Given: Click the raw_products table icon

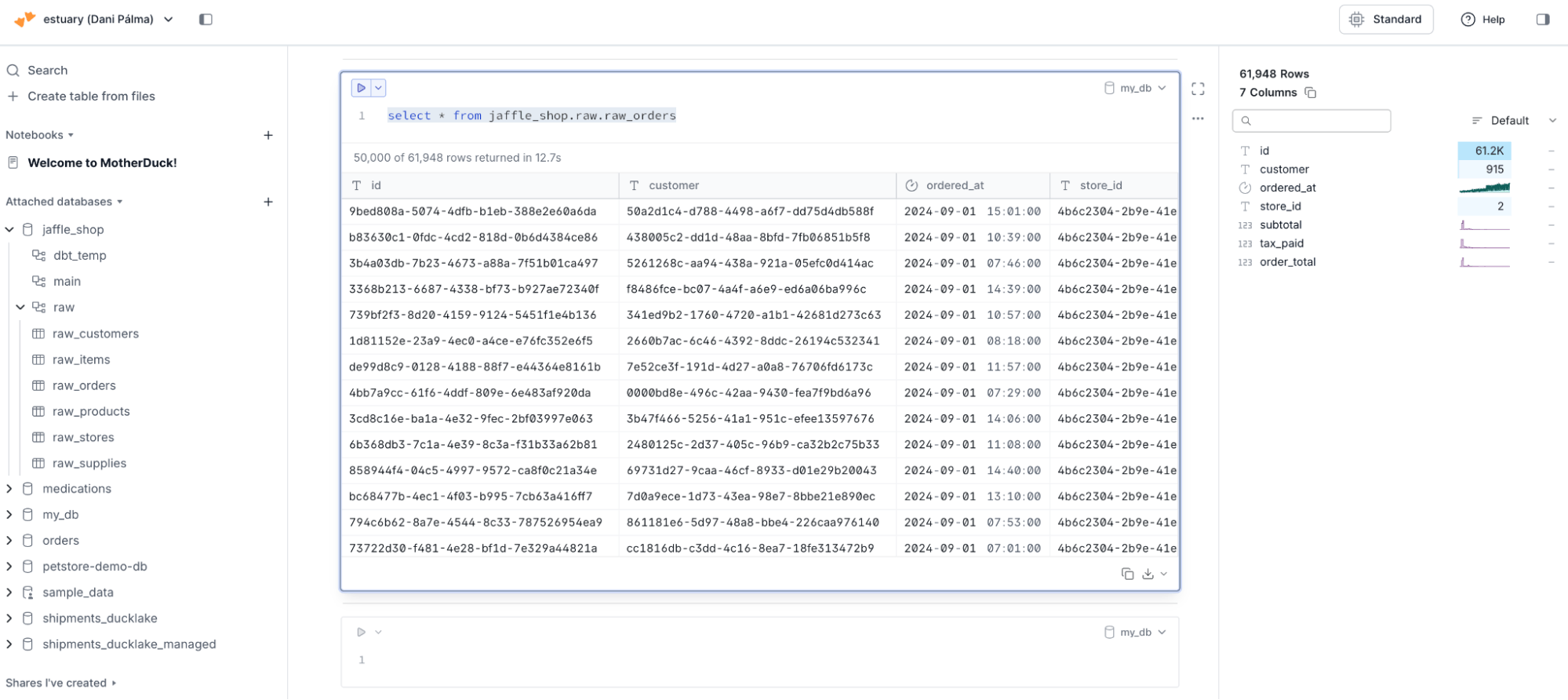Looking at the screenshot, I should click(38, 411).
